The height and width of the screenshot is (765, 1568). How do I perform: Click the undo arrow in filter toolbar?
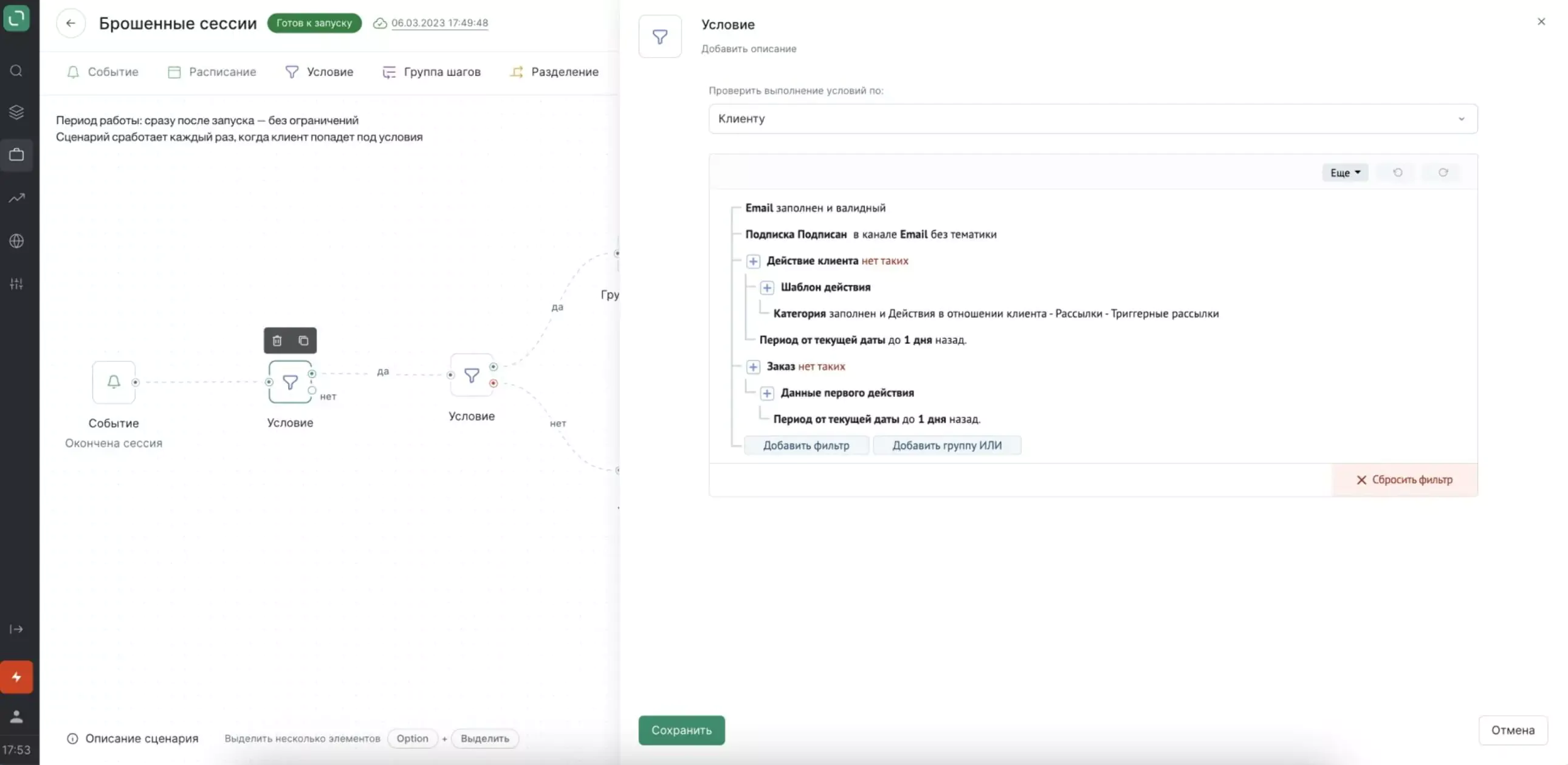tap(1398, 173)
